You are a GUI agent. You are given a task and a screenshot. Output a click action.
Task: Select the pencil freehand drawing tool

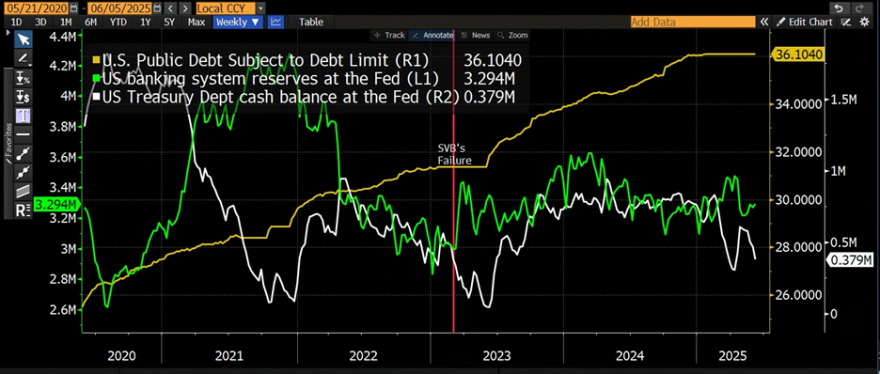[x=23, y=58]
